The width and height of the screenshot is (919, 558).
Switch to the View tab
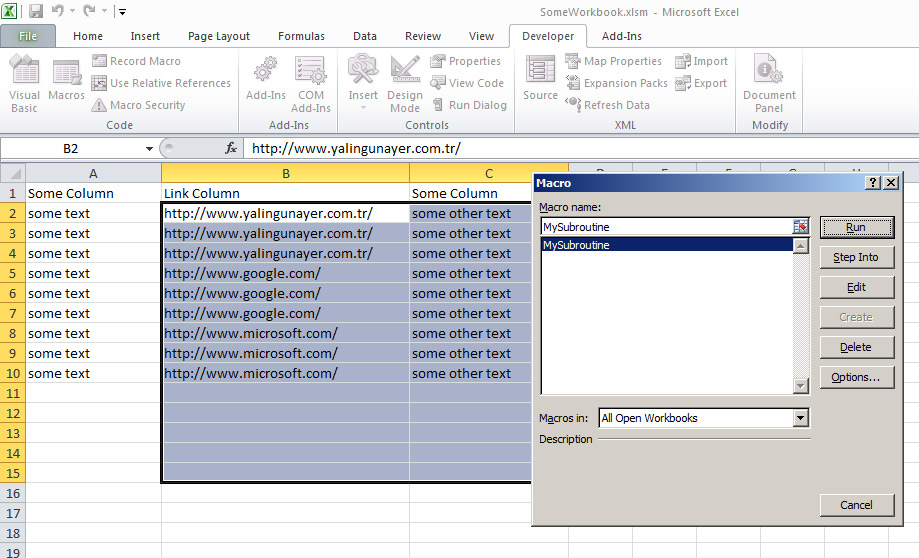[481, 36]
